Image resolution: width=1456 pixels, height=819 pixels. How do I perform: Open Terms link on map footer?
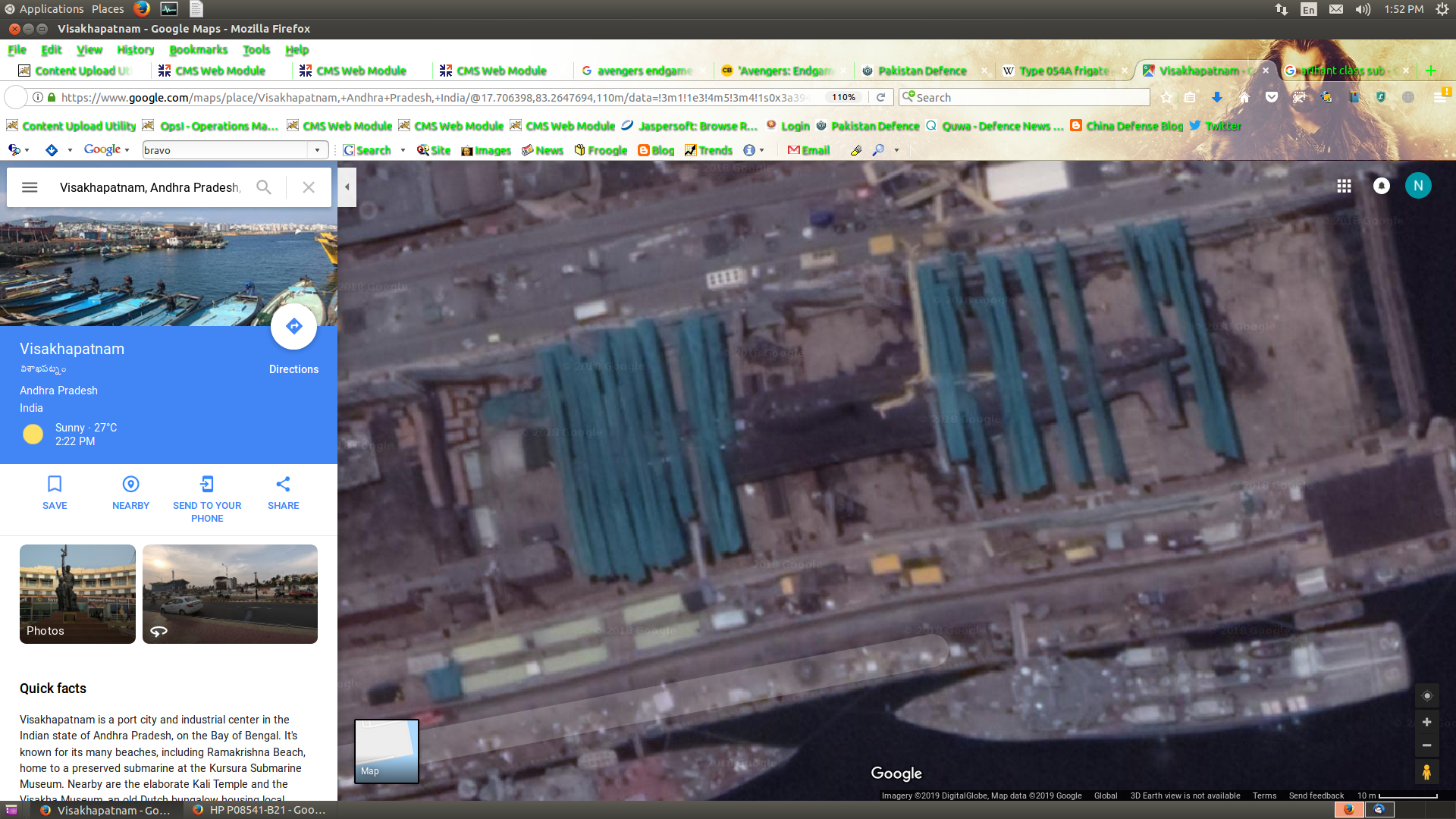tap(1264, 795)
